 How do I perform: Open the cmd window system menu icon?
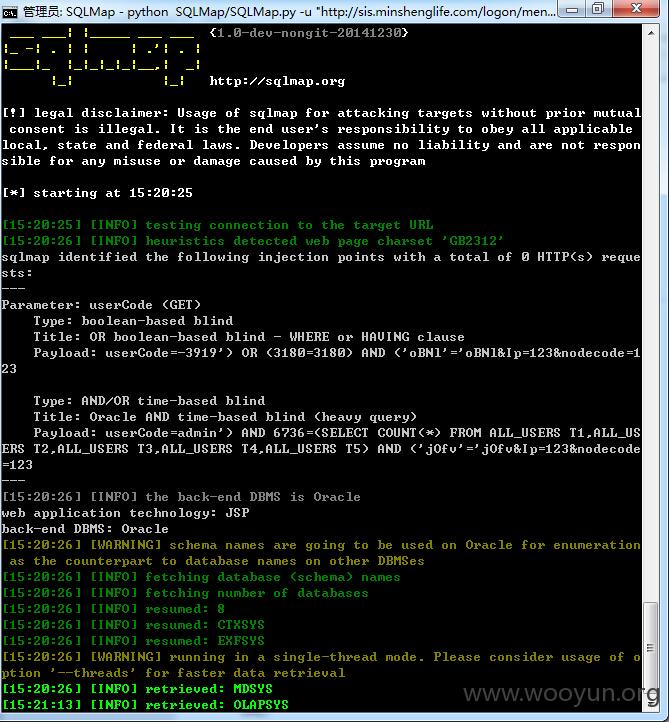tap(9, 12)
